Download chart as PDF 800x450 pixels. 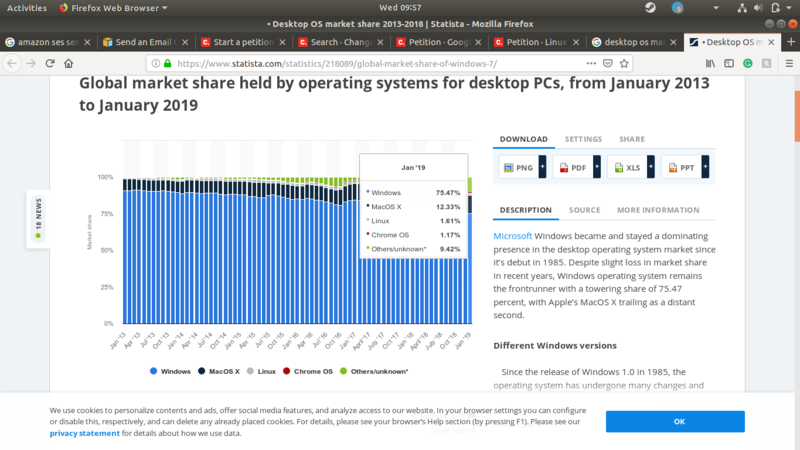pos(573,167)
